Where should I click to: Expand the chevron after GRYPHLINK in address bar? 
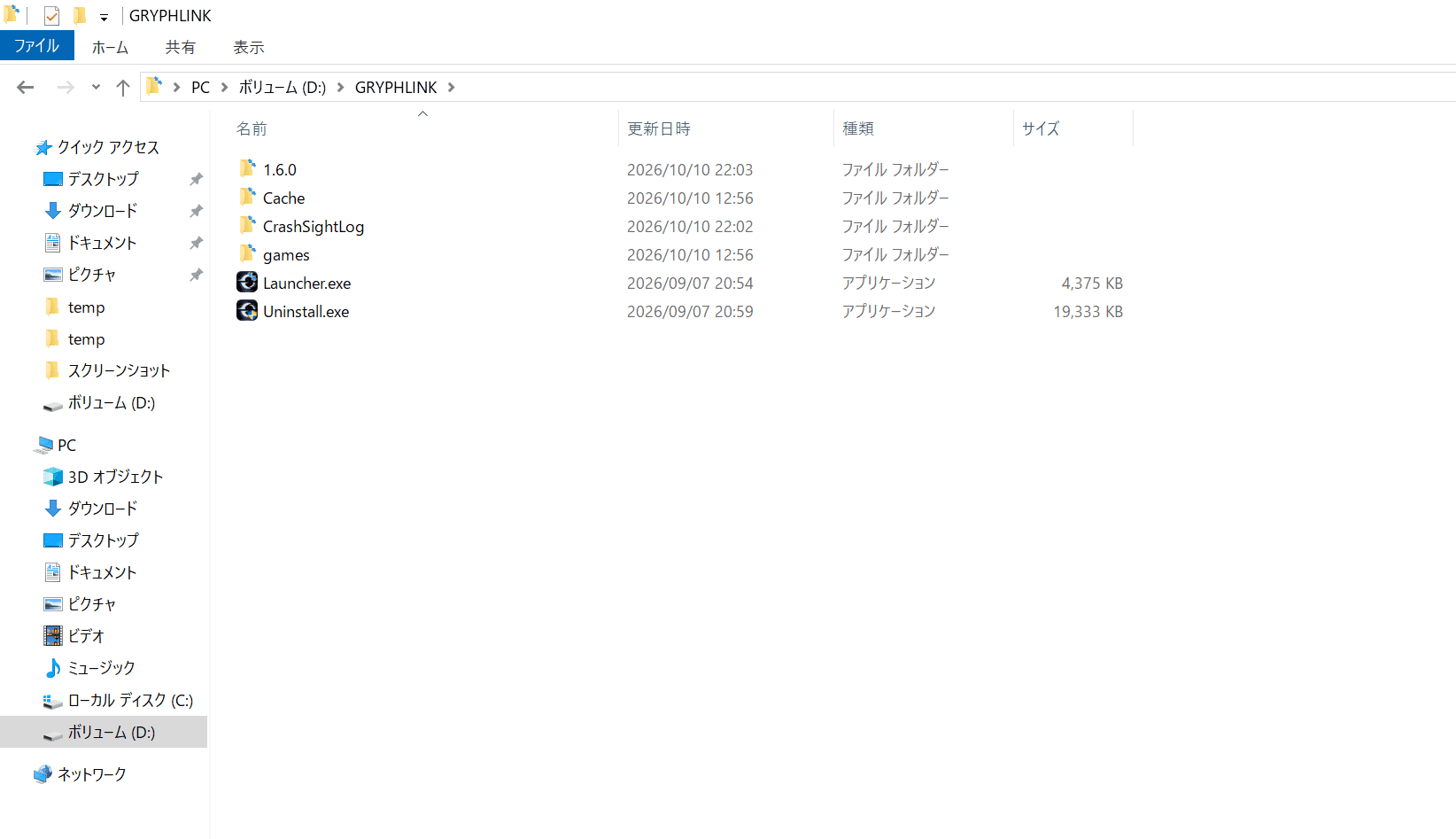click(x=452, y=87)
